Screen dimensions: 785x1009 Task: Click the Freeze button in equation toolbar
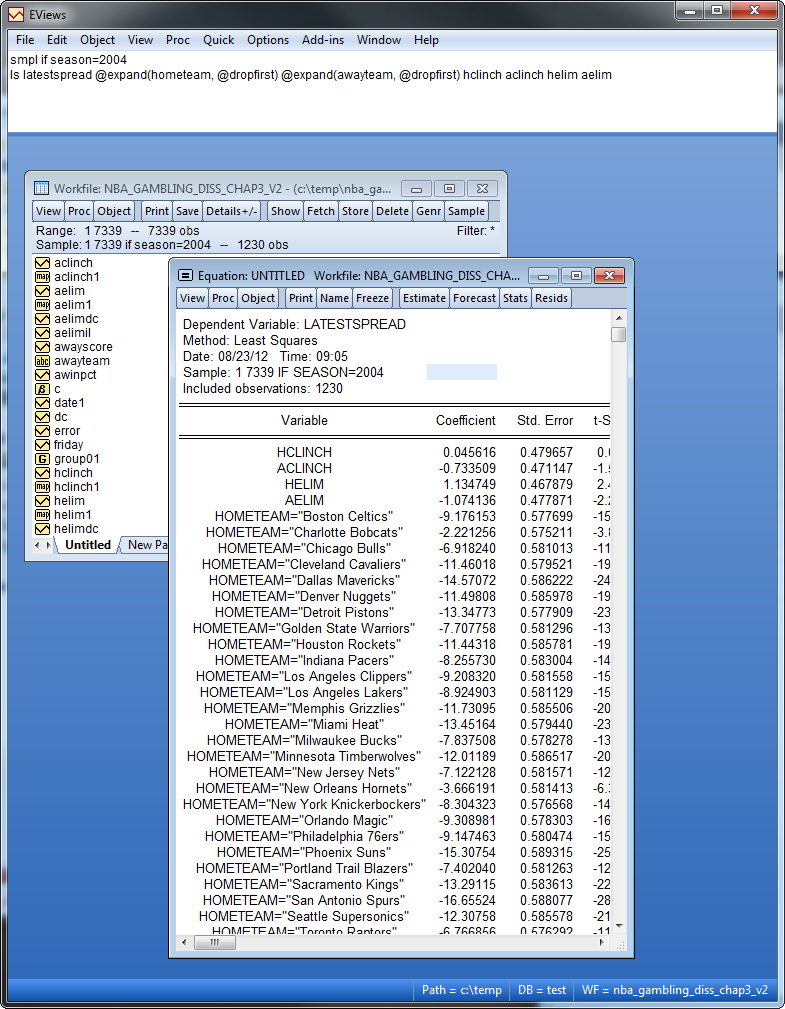pos(373,298)
